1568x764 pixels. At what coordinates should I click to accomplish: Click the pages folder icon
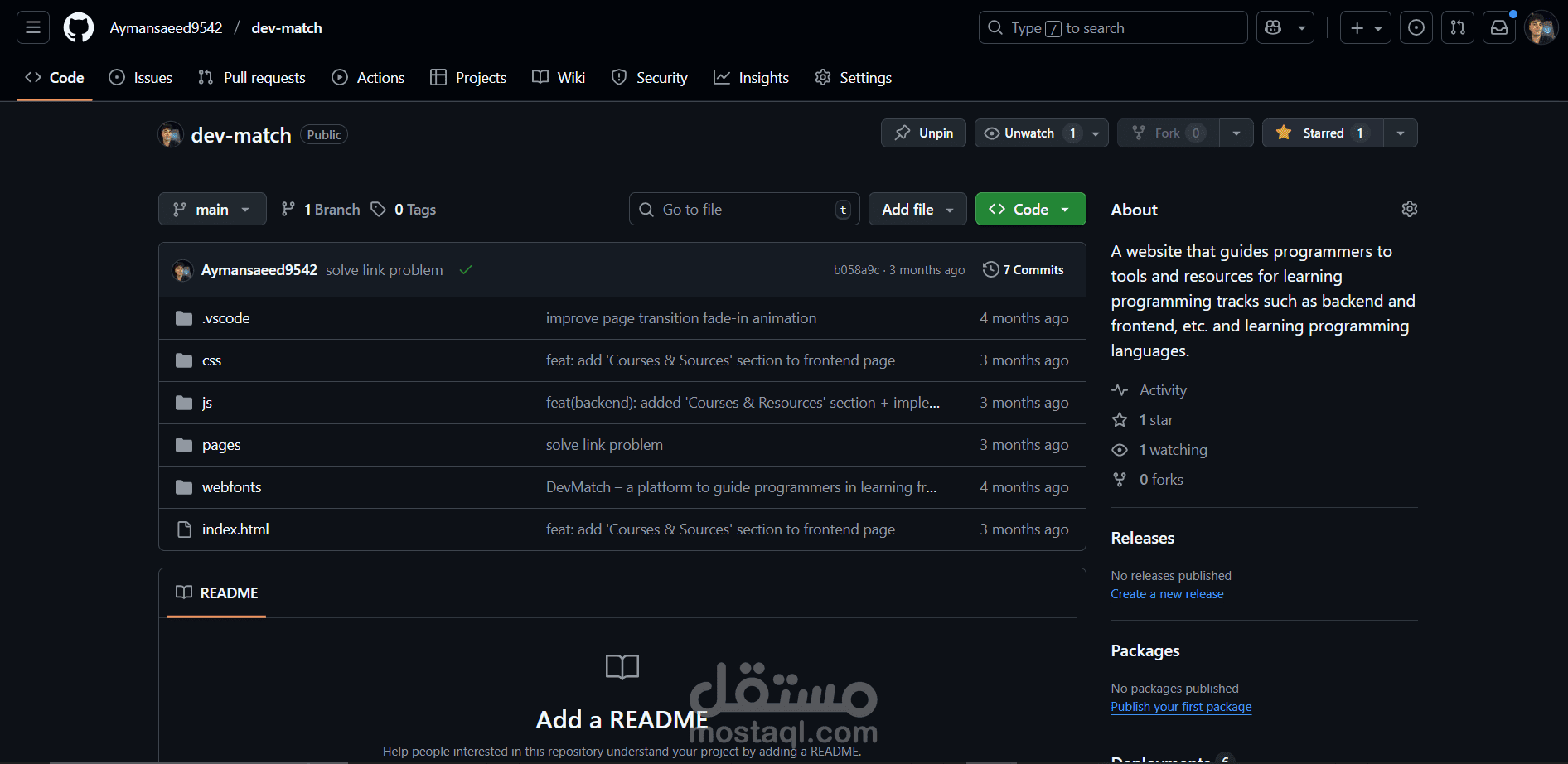click(184, 445)
